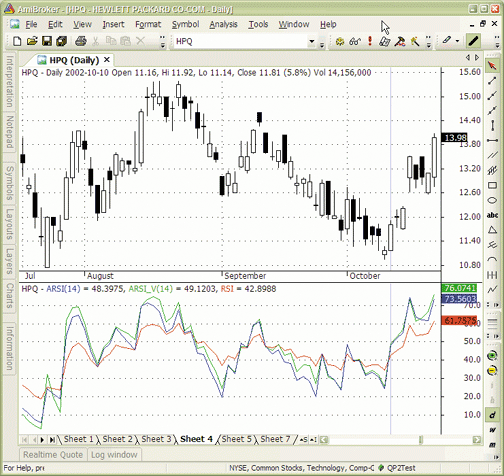Select the vertical line drawing tool
Viewport: 504px width, 476px height.
tap(492, 125)
